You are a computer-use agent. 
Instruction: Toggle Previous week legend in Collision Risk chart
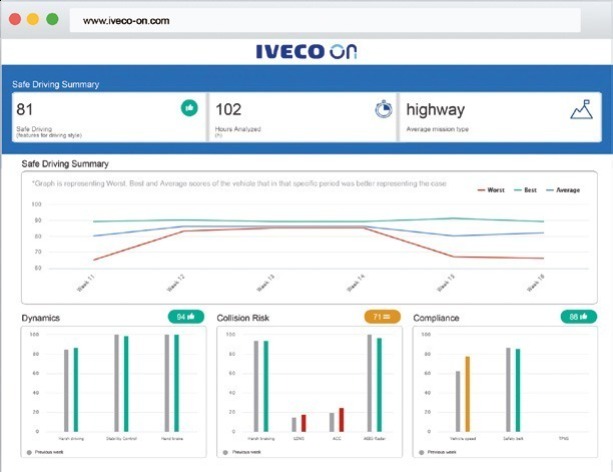point(242,452)
